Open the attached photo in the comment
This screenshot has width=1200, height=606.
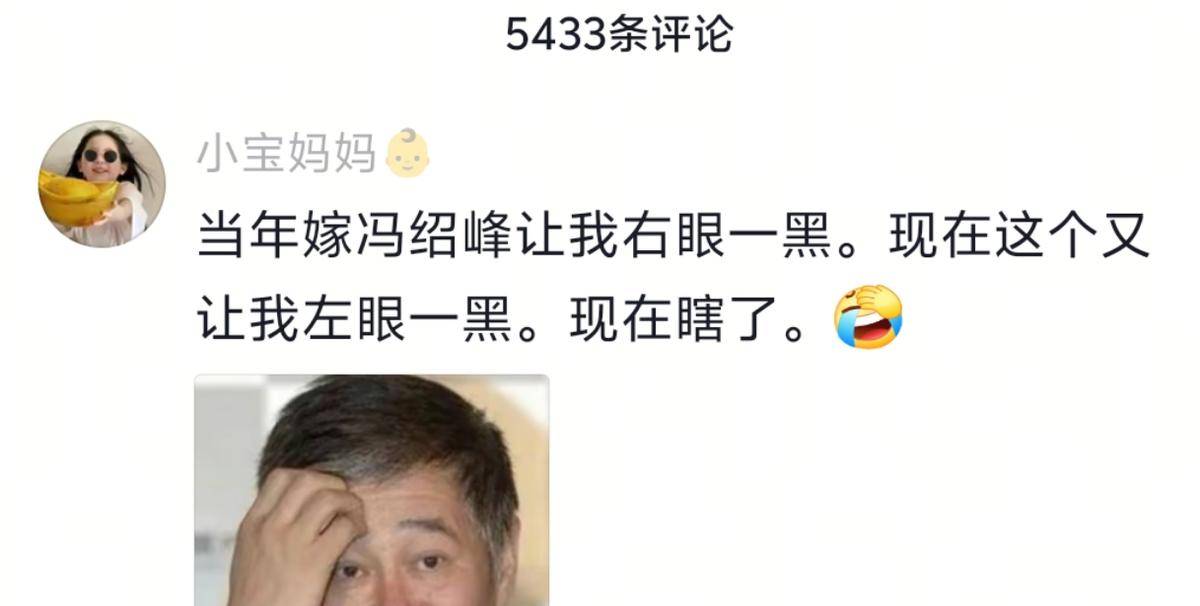point(372,490)
